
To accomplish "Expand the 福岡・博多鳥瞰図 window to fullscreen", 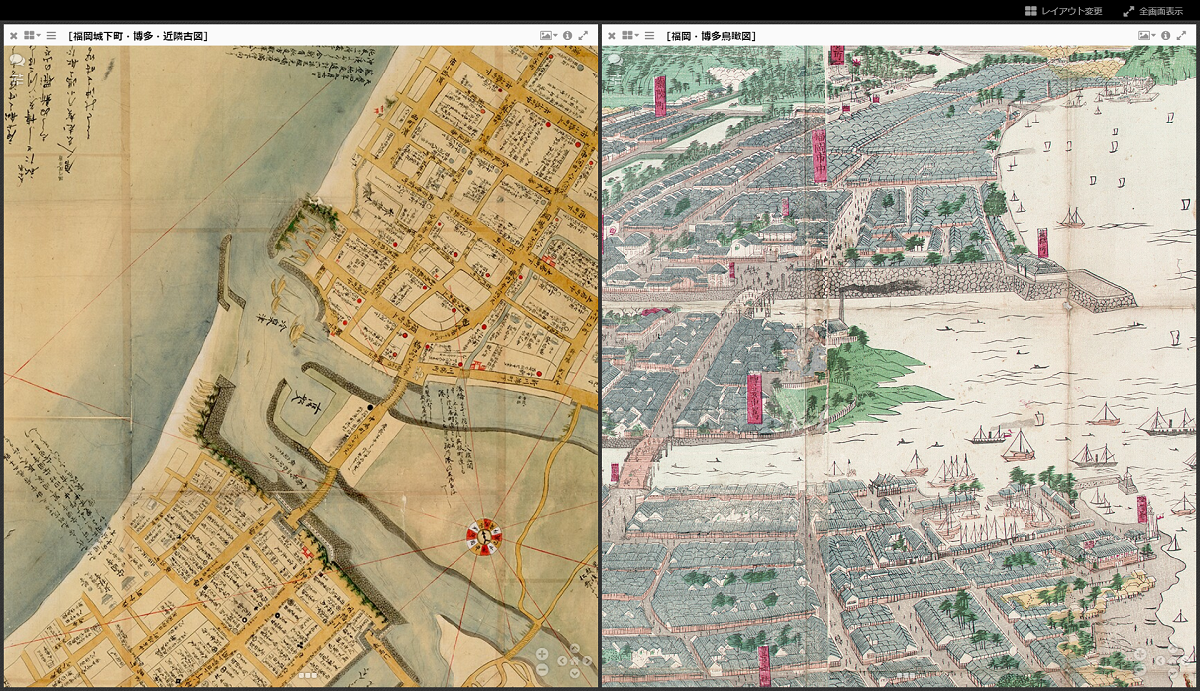I will pyautogui.click(x=1181, y=36).
